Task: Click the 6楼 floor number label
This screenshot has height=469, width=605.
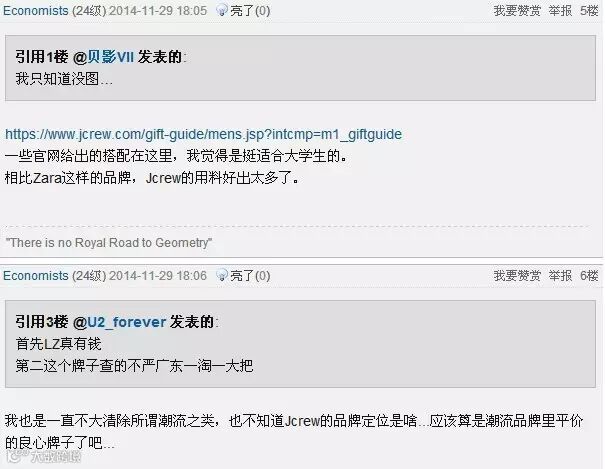Action: tap(589, 275)
